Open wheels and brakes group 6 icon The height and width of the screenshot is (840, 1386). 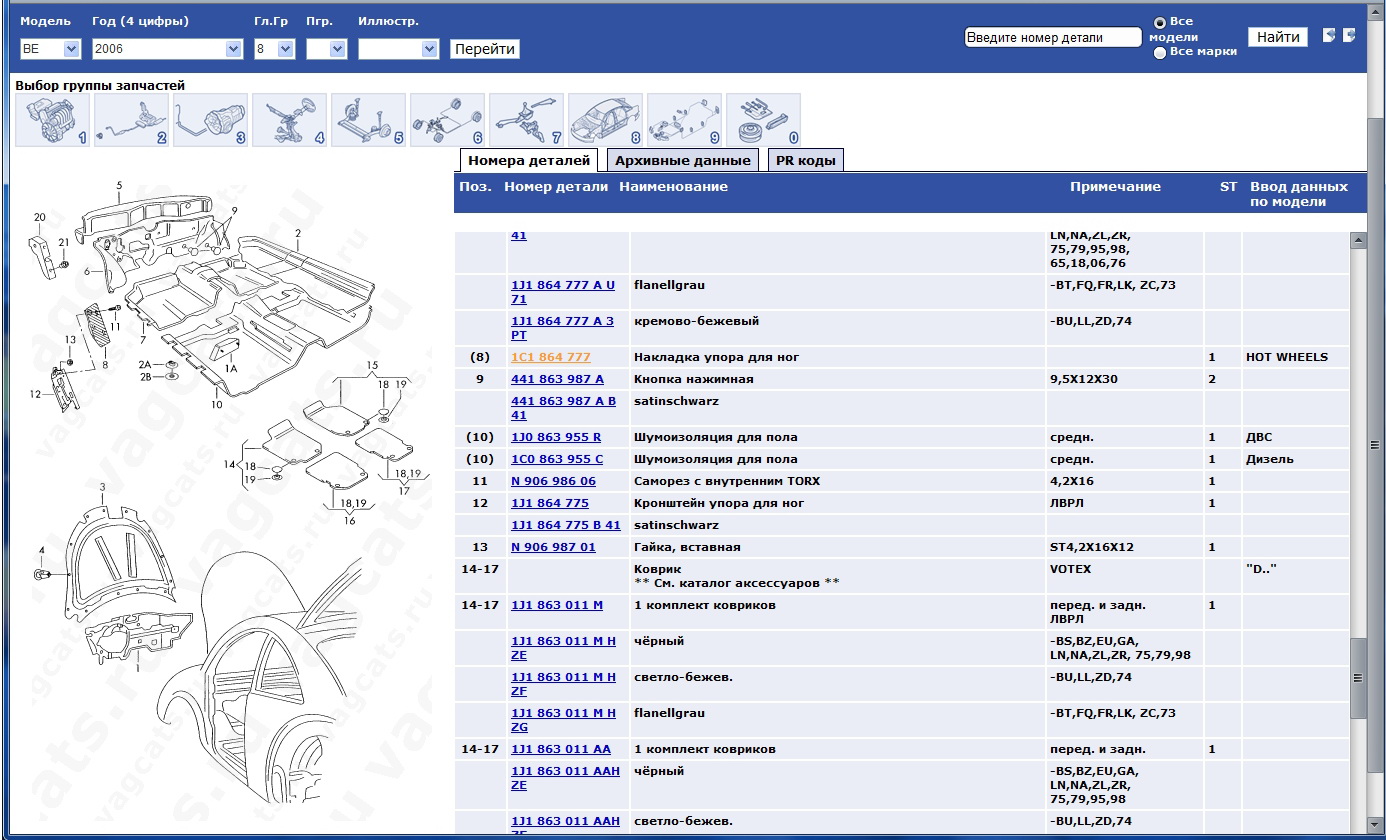click(x=447, y=120)
